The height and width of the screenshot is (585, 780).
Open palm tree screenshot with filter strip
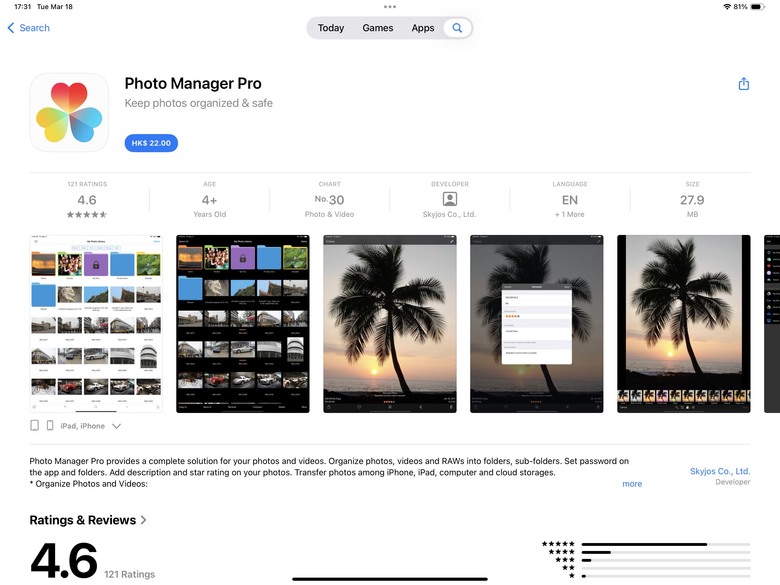point(683,324)
